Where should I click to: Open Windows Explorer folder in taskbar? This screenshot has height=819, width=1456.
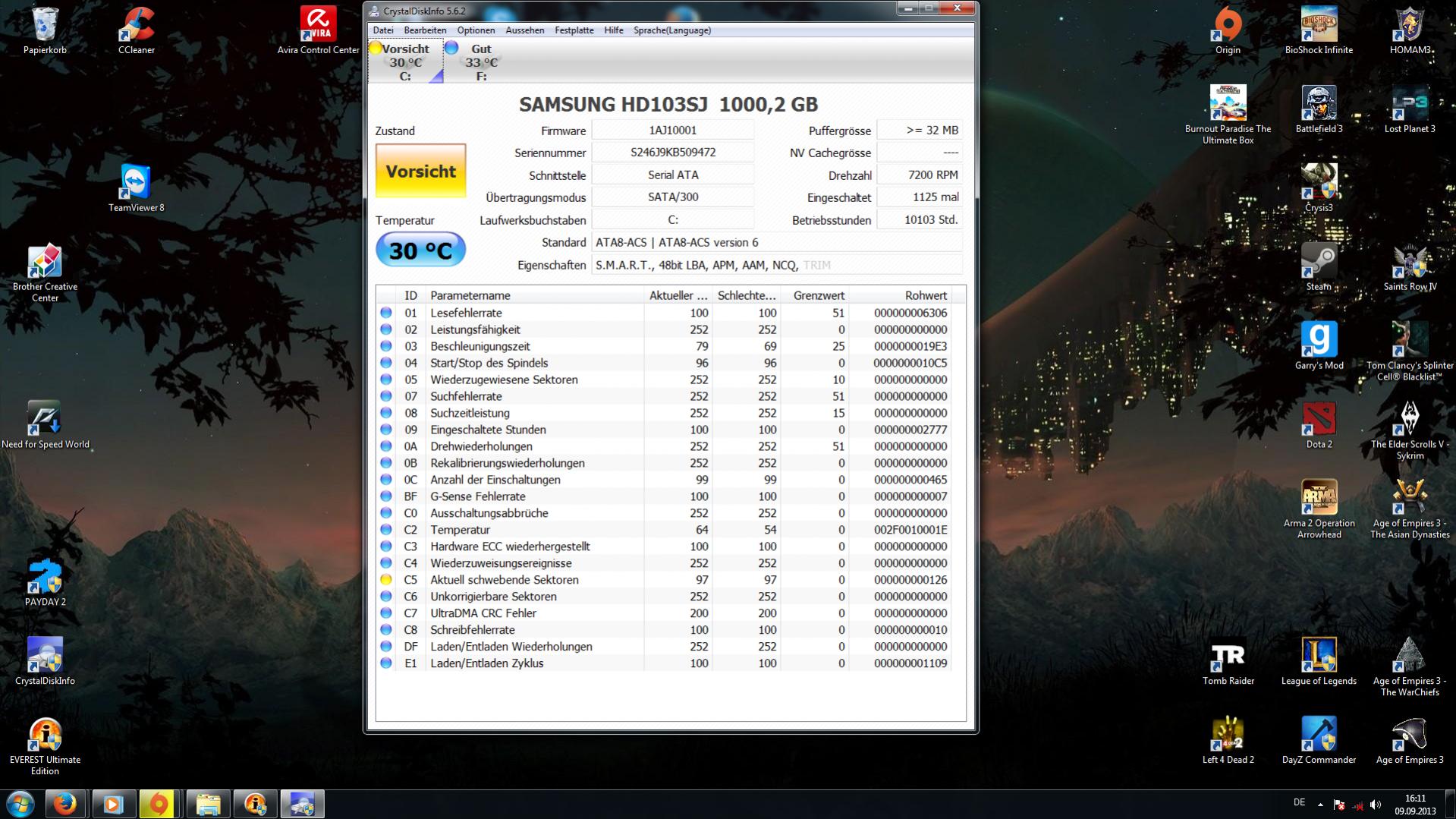208,804
